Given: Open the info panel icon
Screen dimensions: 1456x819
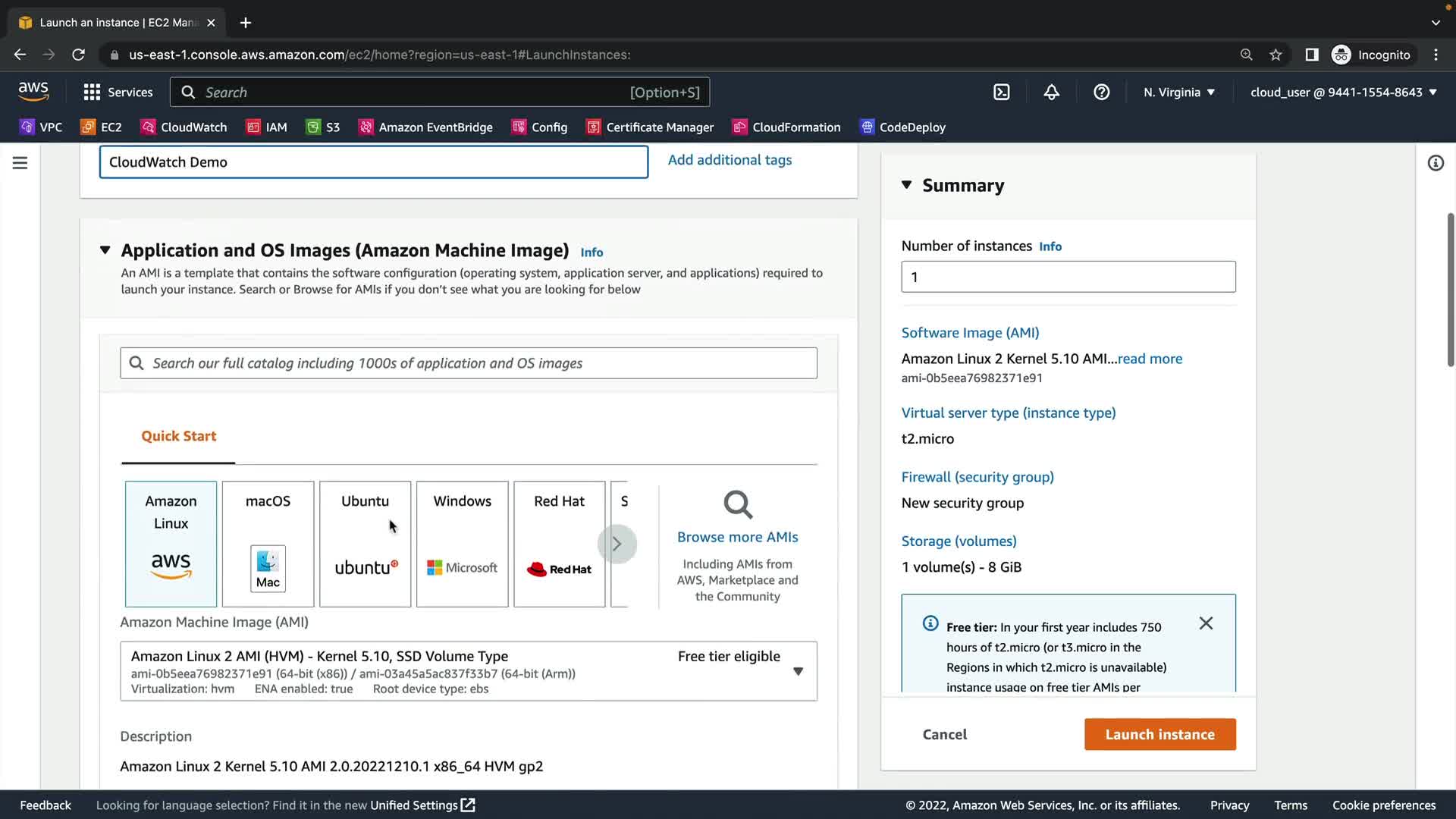Looking at the screenshot, I should 1435,163.
